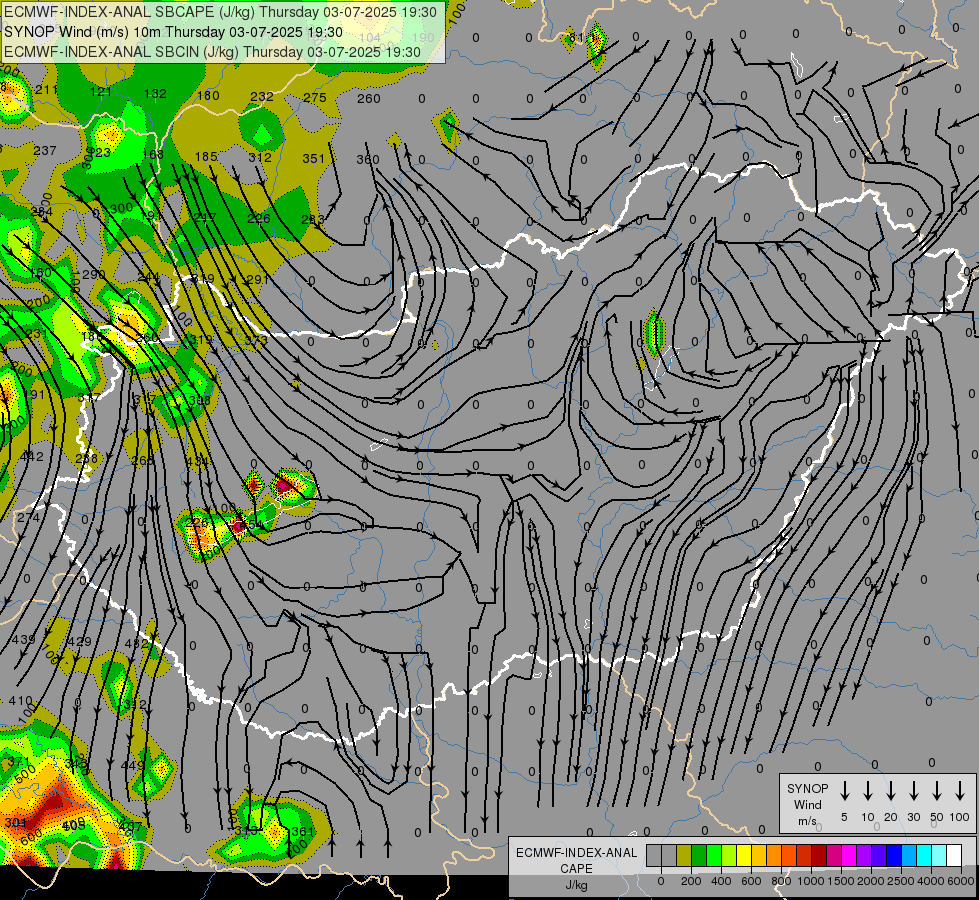Click the 10 m/s wind arrow in legend
The width and height of the screenshot is (979, 900).
point(868,791)
